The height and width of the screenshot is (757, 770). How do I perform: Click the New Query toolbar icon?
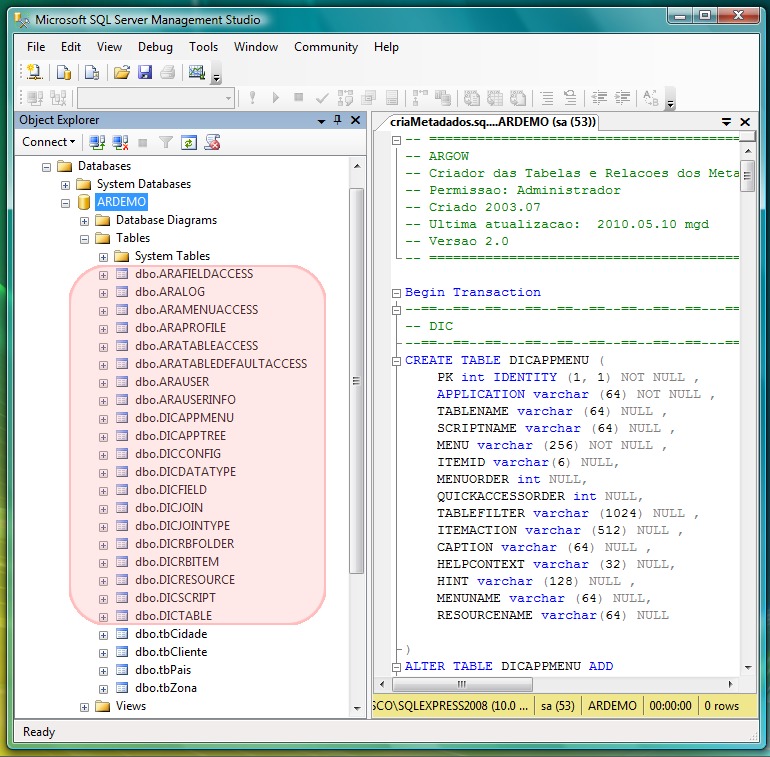coord(34,73)
